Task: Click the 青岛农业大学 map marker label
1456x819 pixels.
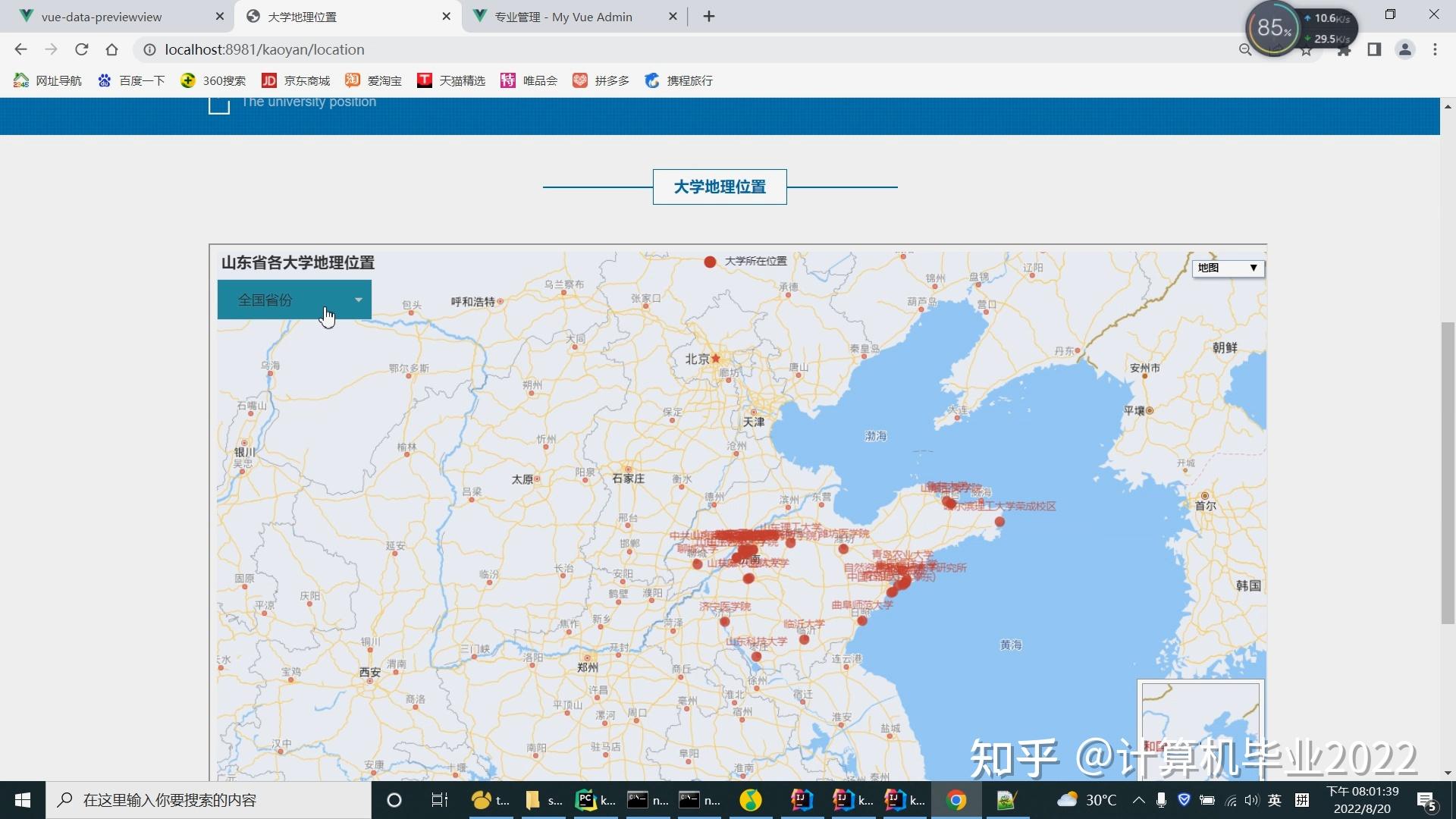Action: coord(902,555)
